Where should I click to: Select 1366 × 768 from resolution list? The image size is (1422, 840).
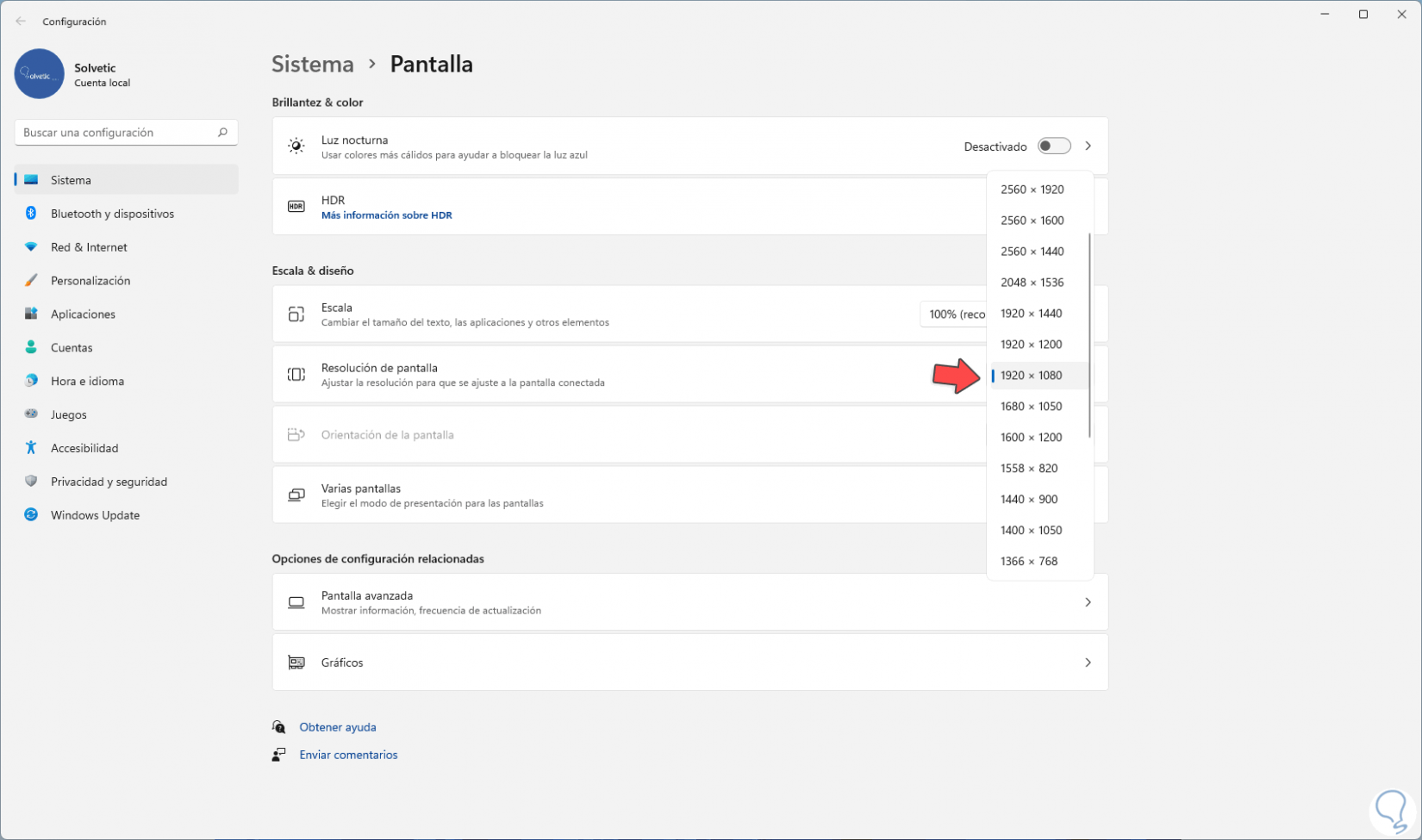[x=1028, y=562]
